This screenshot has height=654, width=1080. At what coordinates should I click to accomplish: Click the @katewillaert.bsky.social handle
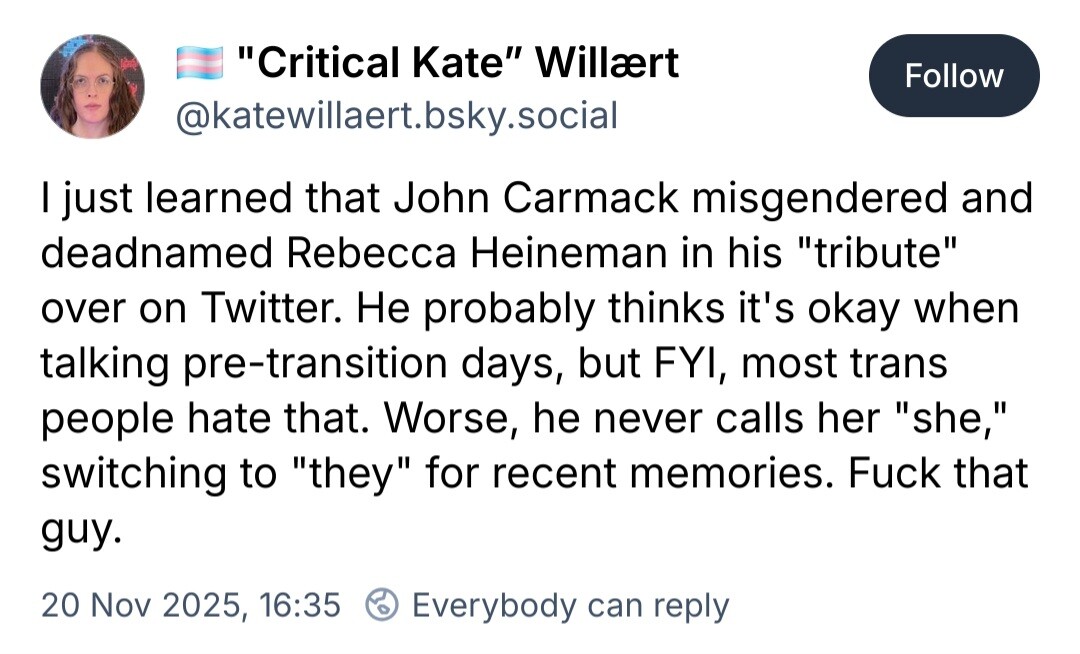point(396,117)
